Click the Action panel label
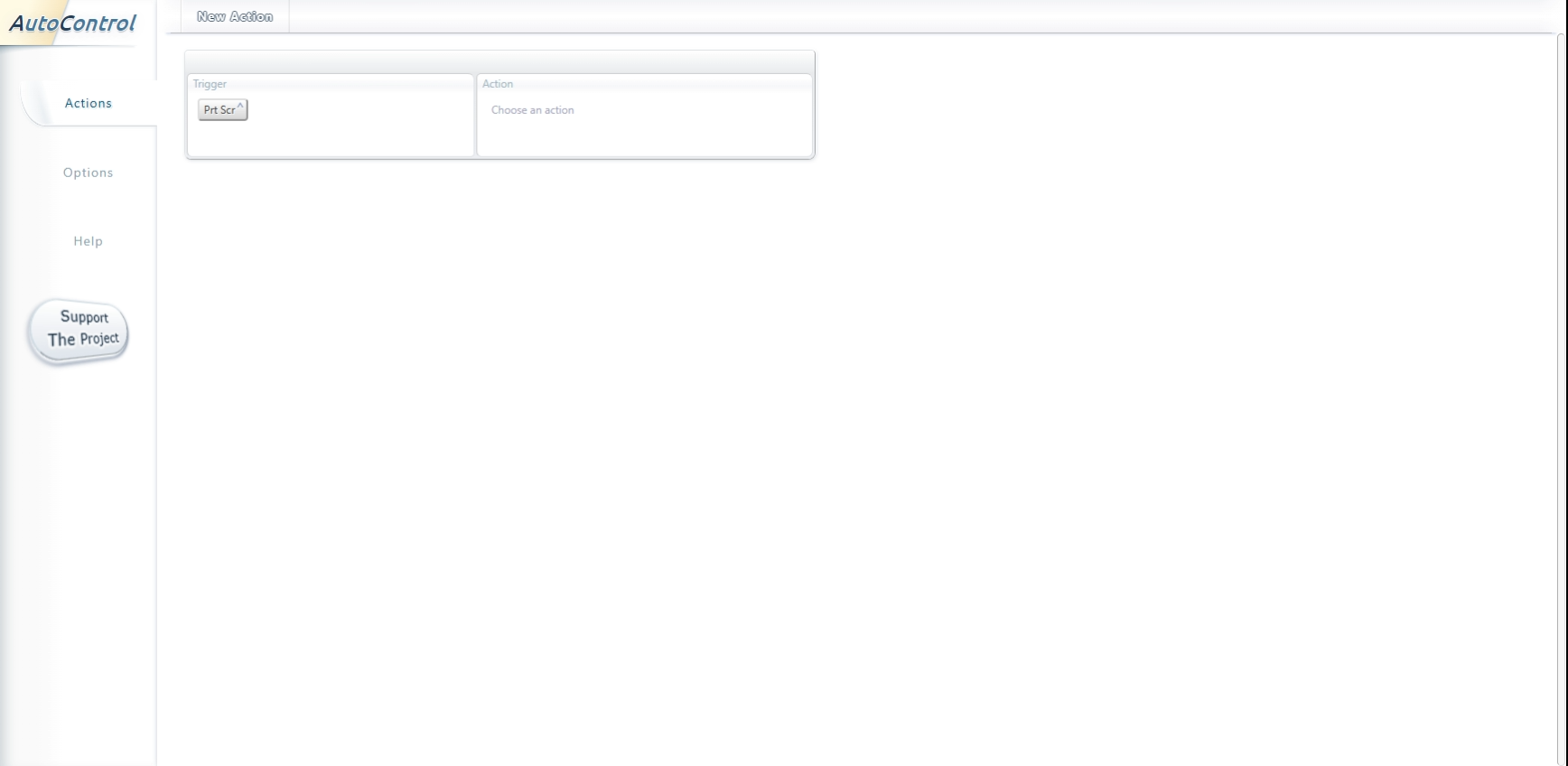The width and height of the screenshot is (1568, 766). 498,84
